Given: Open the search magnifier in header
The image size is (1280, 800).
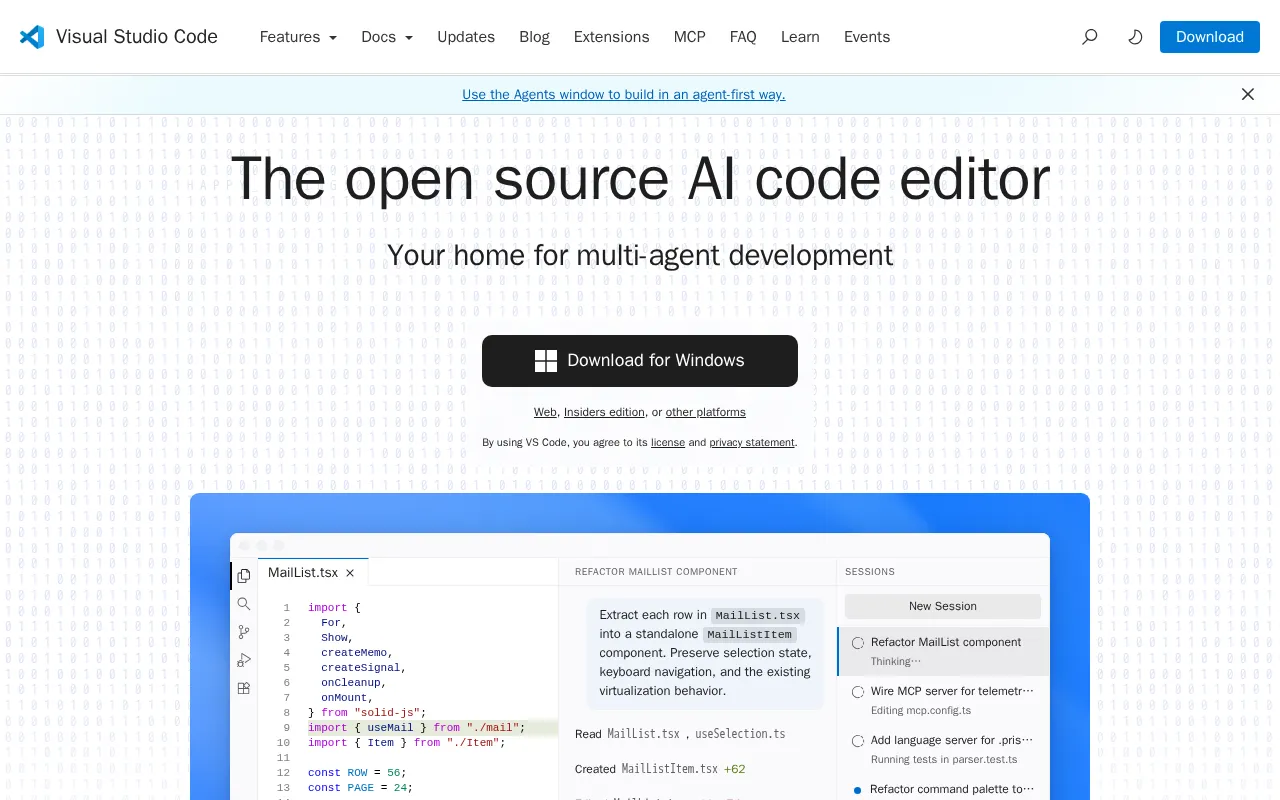Looking at the screenshot, I should 1090,37.
